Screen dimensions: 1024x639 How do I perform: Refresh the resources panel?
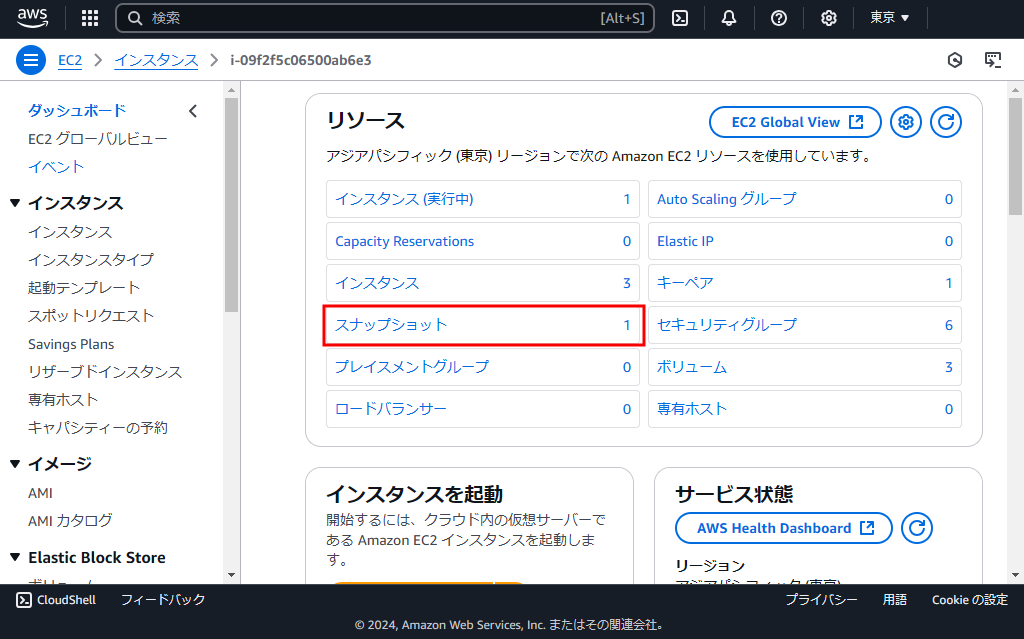point(946,122)
